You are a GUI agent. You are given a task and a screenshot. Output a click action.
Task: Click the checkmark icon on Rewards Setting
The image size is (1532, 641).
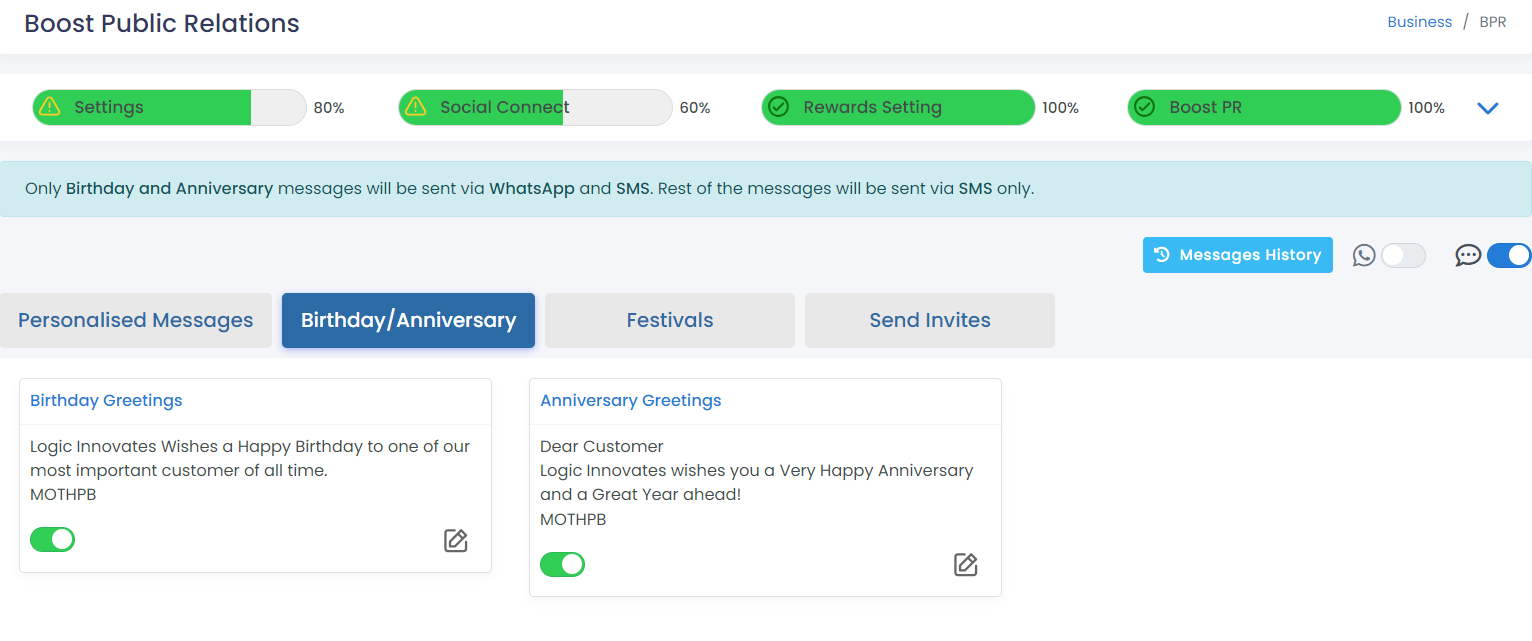(779, 107)
